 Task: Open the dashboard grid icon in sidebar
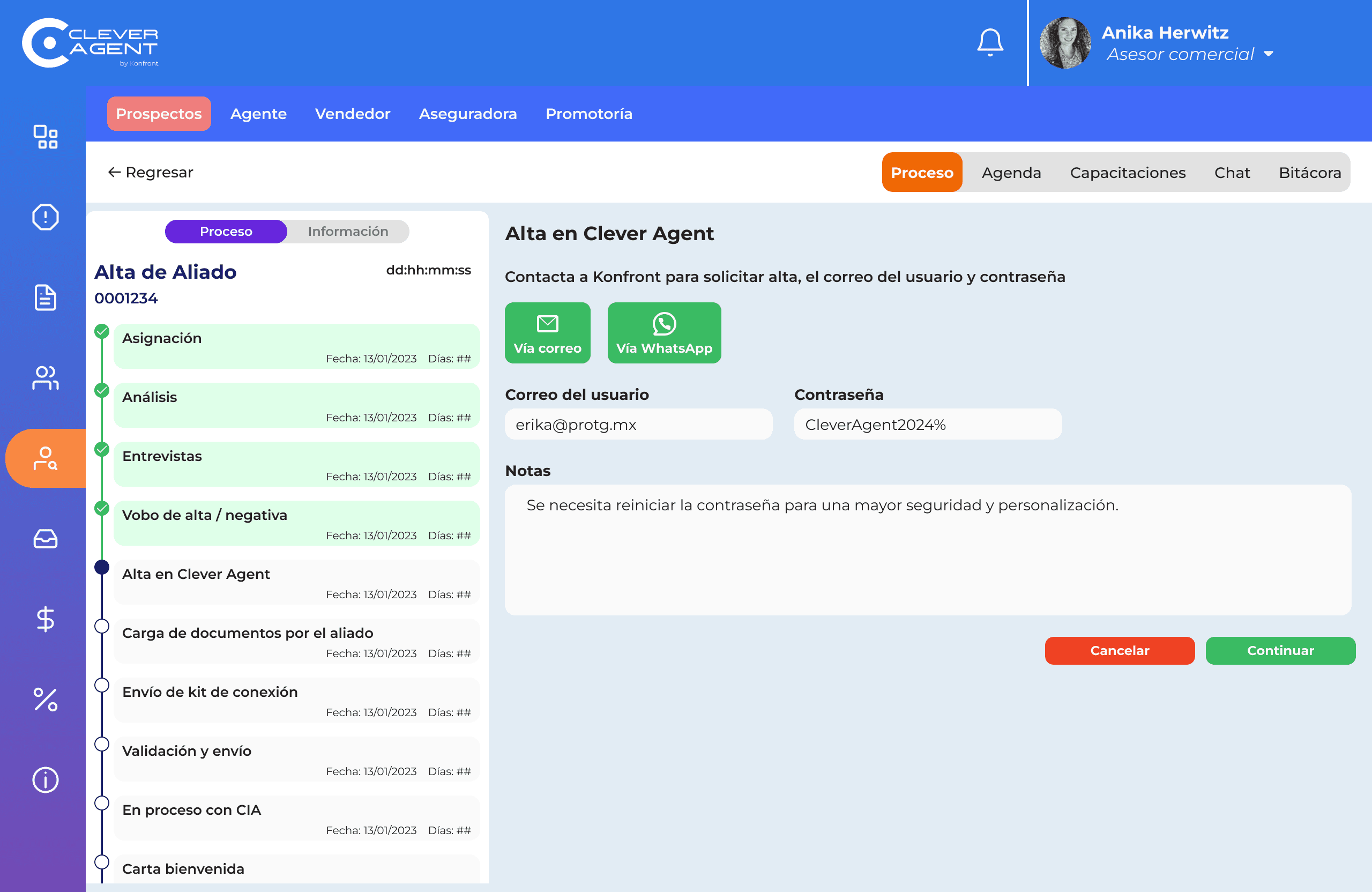click(46, 137)
